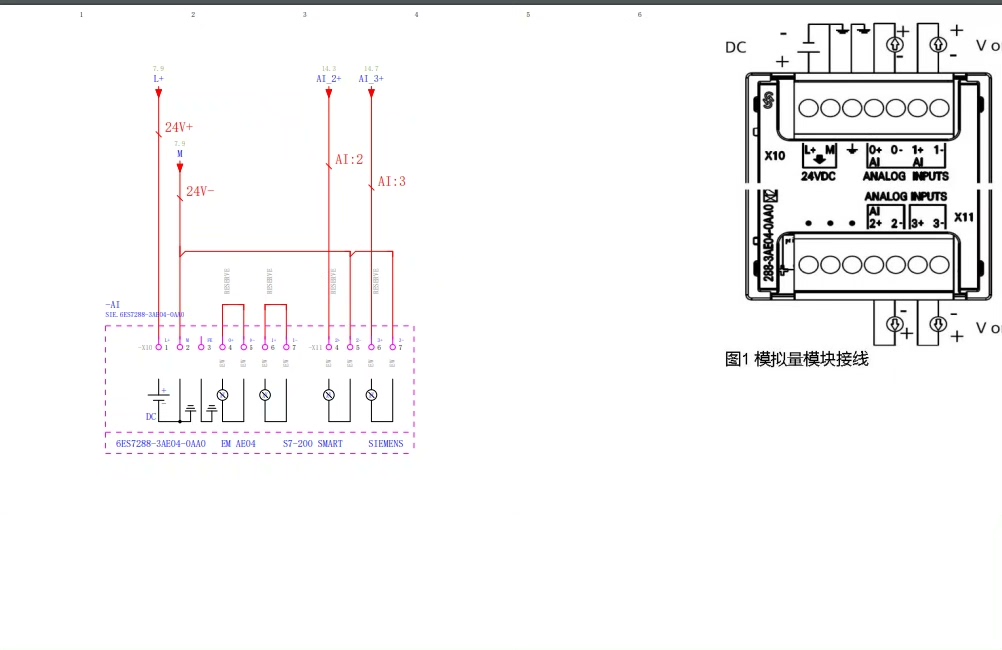Select the Siemens logo on the module drawing
1002x650 pixels.
(x=768, y=100)
